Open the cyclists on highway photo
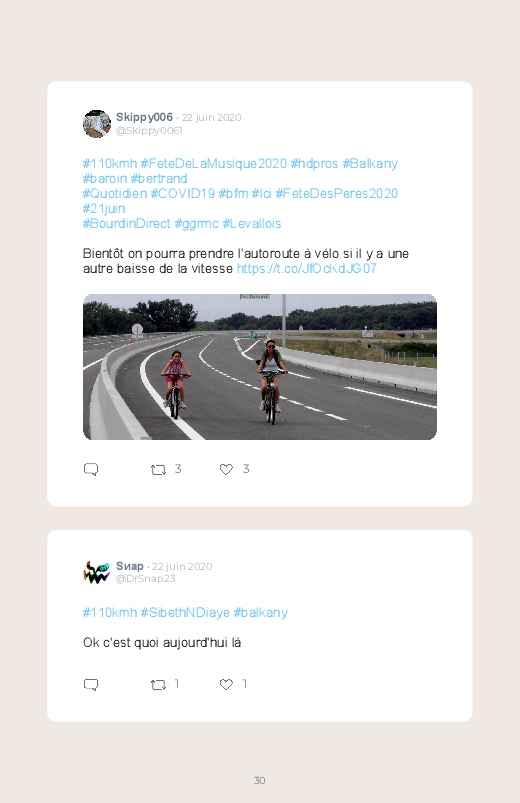The width and height of the screenshot is (520, 803). [x=260, y=367]
